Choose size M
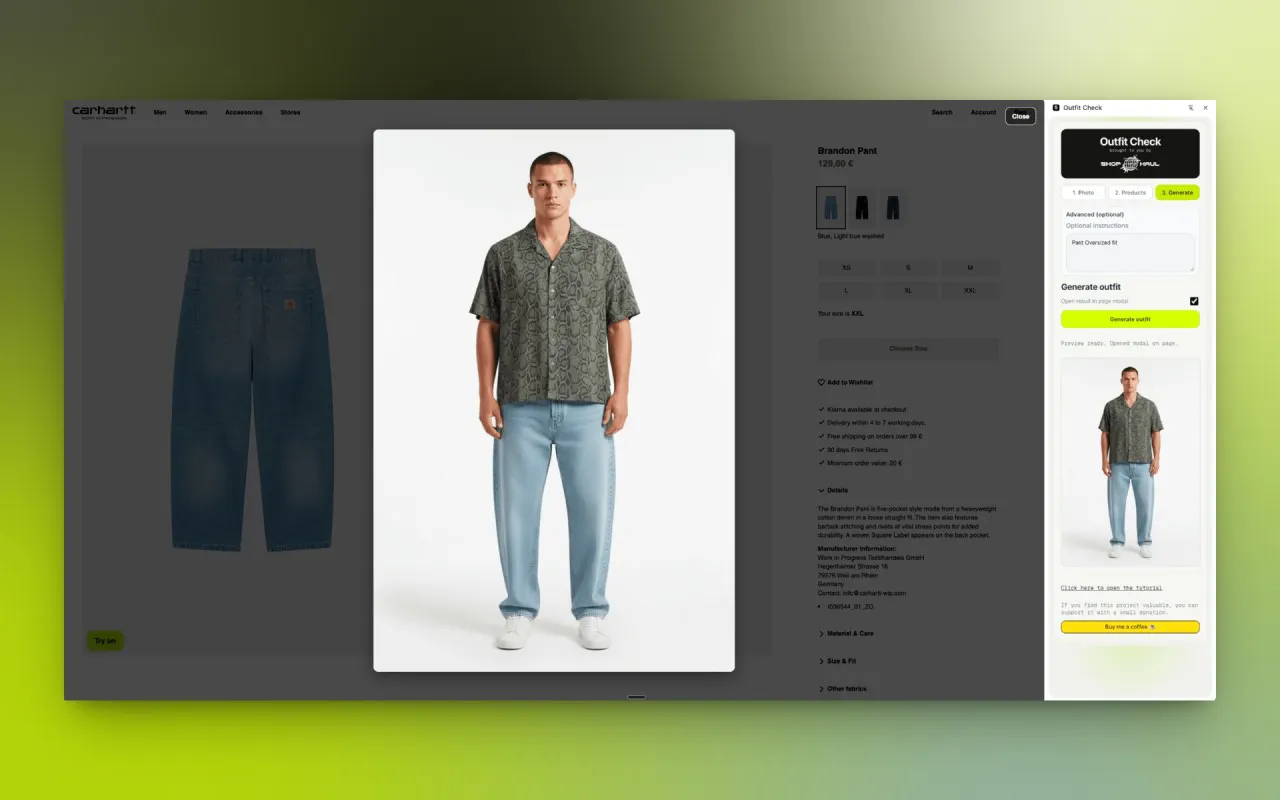The height and width of the screenshot is (800, 1280). click(x=970, y=268)
